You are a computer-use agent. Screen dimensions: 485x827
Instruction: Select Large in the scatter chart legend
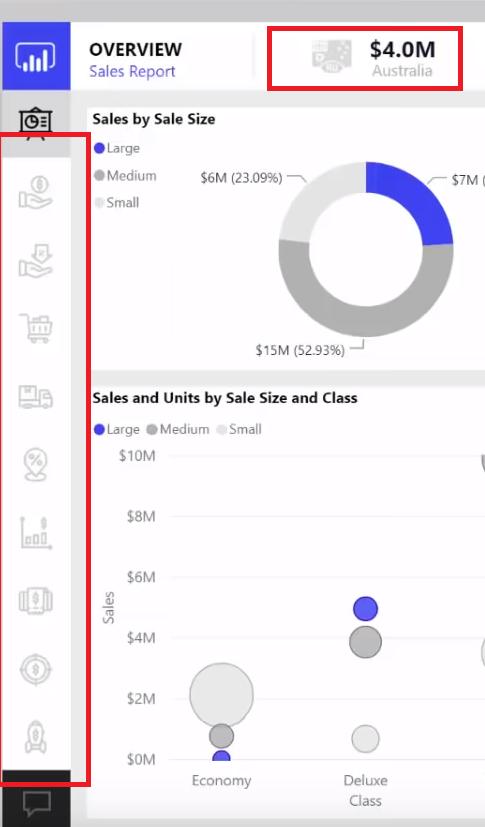[x=117, y=429]
